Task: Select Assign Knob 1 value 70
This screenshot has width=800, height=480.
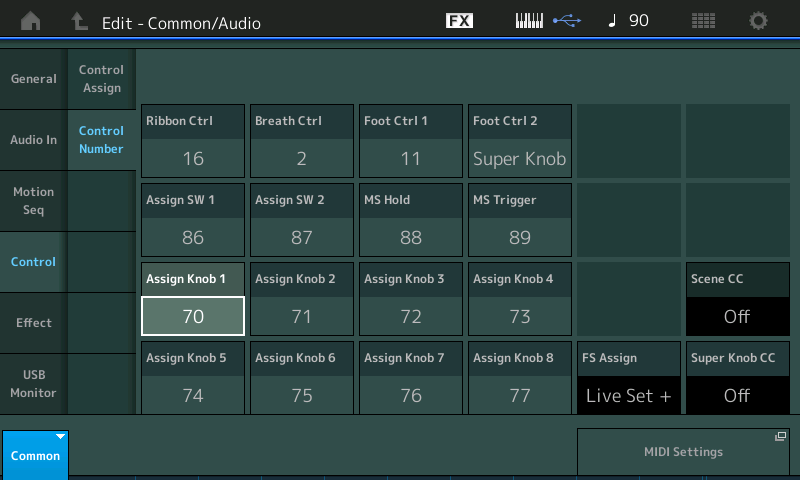Action: tap(193, 316)
